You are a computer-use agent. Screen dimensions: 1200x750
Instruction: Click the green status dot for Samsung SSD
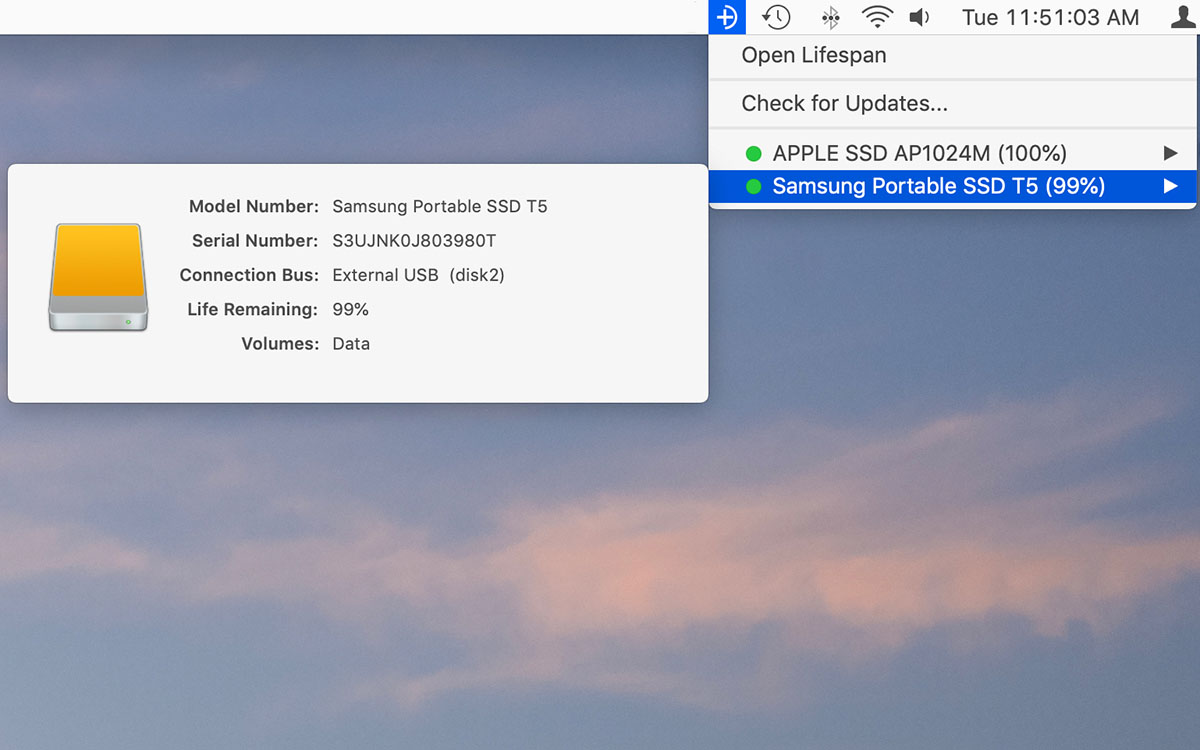pos(754,186)
